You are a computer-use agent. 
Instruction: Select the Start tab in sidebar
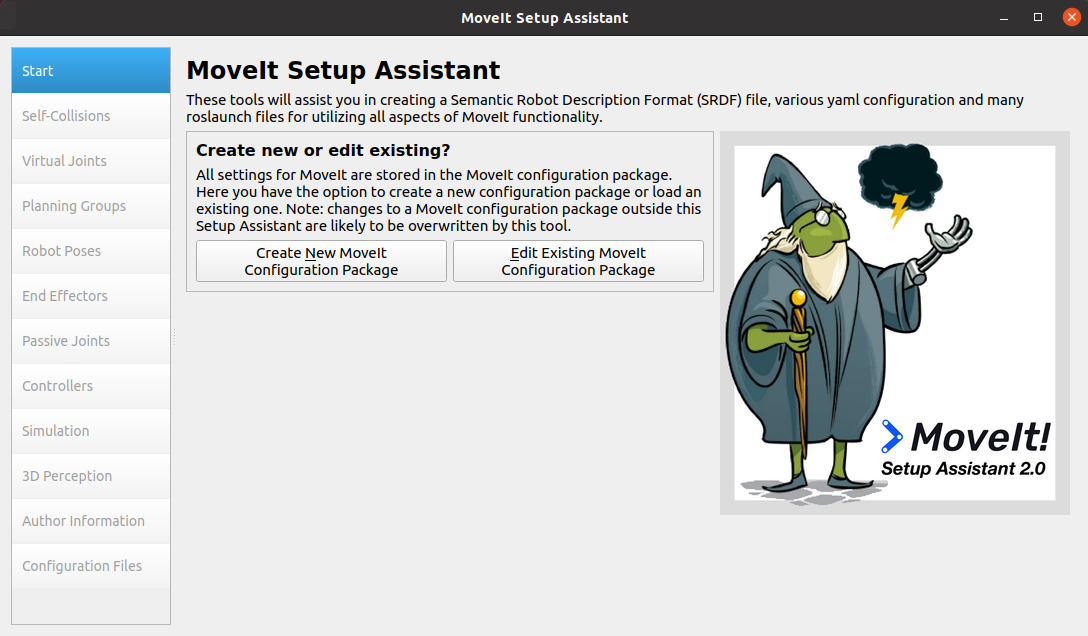[x=91, y=71]
